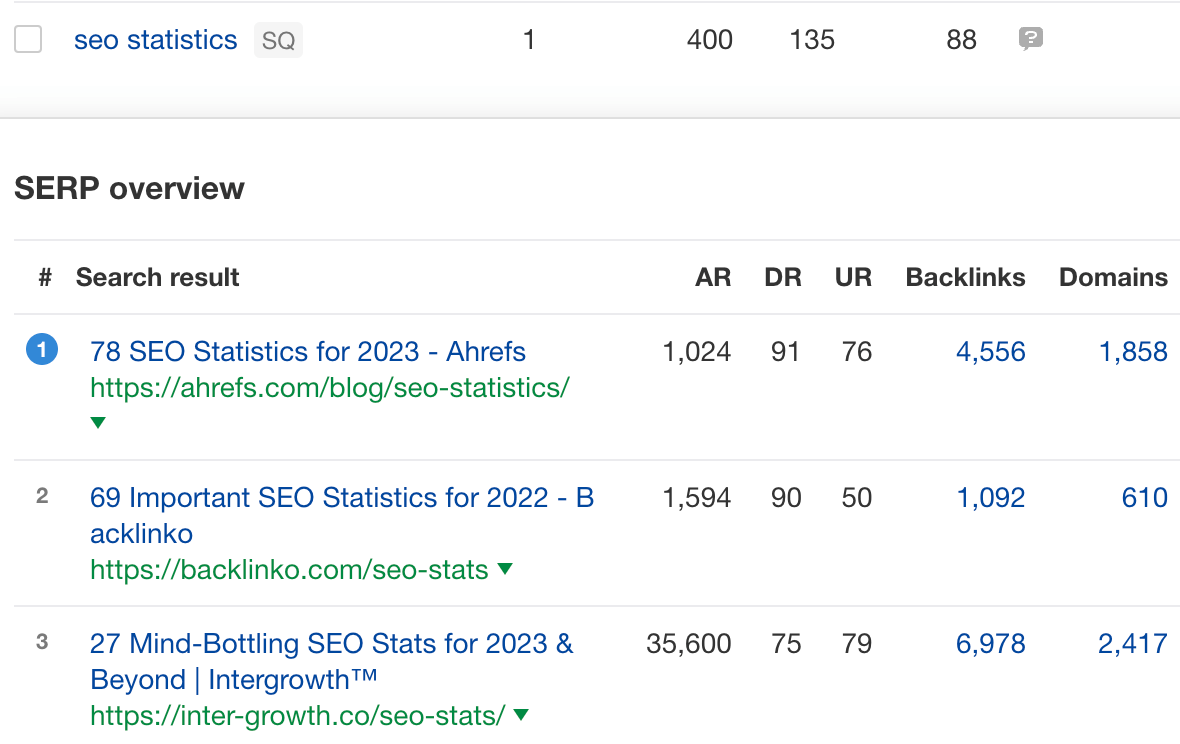Open "69 Important SEO Statistics for 2022"

[342, 497]
